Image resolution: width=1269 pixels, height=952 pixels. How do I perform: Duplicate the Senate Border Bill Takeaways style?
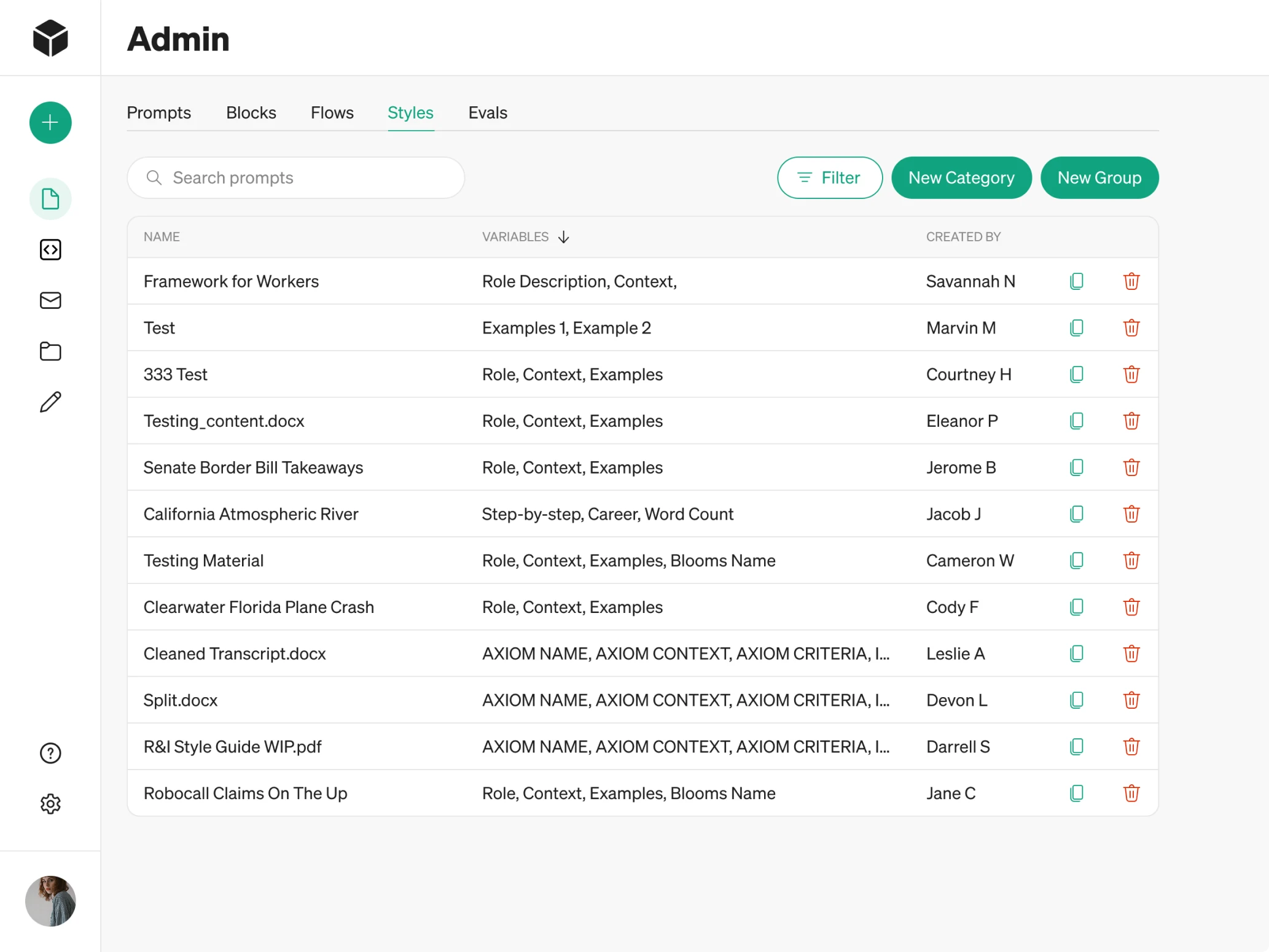point(1076,467)
